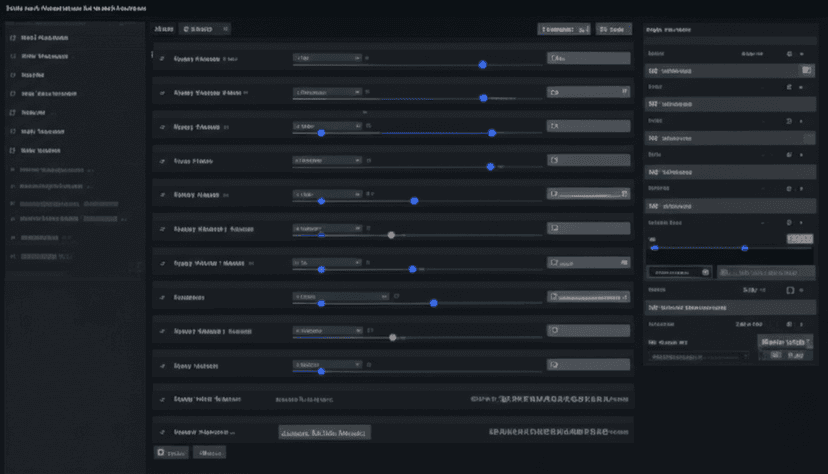Viewport: 828px width, 474px height.
Task: Click the icon of the third left sidebar item
Action: tap(13, 75)
